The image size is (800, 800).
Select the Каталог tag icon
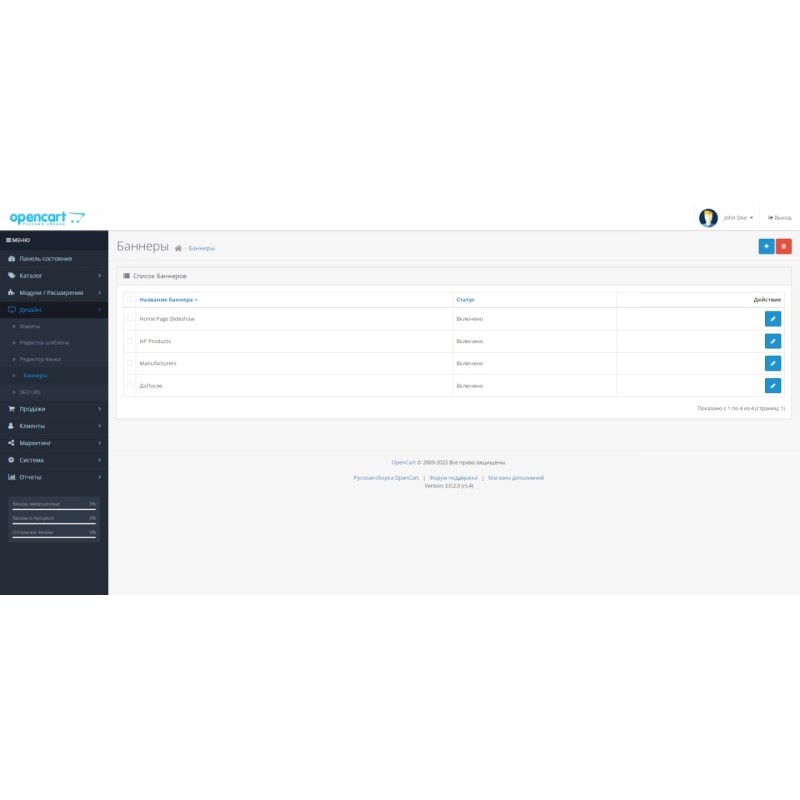click(12, 274)
